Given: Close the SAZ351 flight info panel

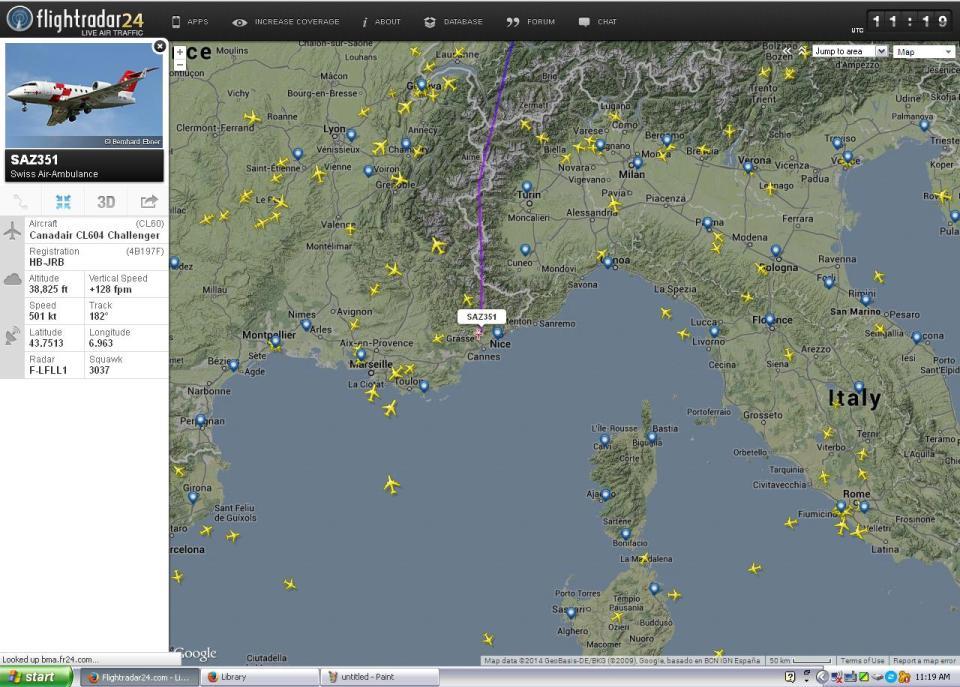Looking at the screenshot, I should tap(159, 47).
